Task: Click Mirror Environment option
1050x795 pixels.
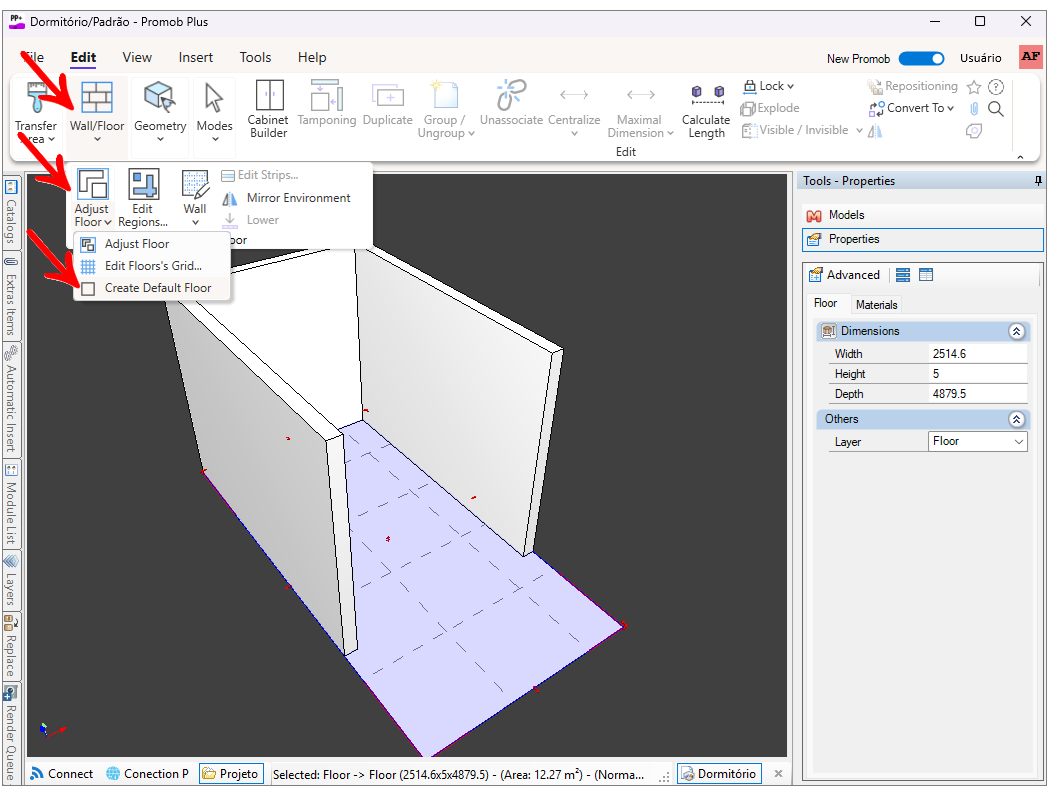Action: pos(298,198)
